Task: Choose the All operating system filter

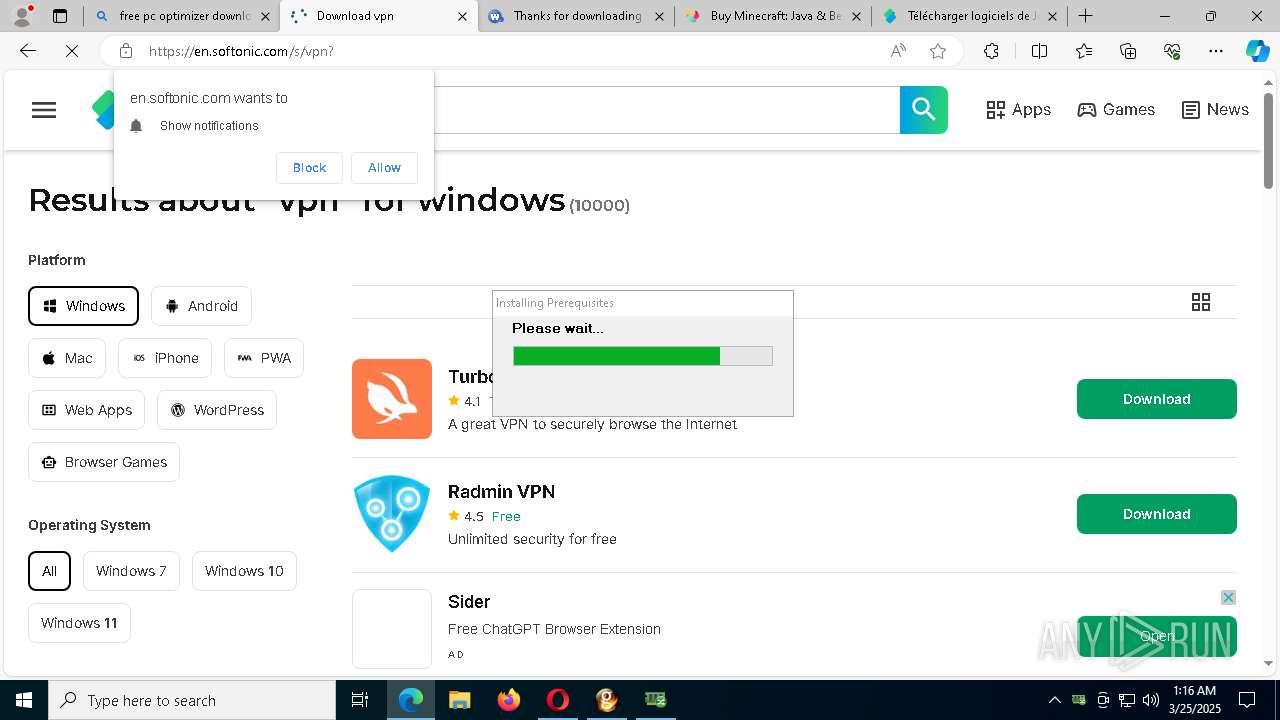Action: click(x=49, y=571)
